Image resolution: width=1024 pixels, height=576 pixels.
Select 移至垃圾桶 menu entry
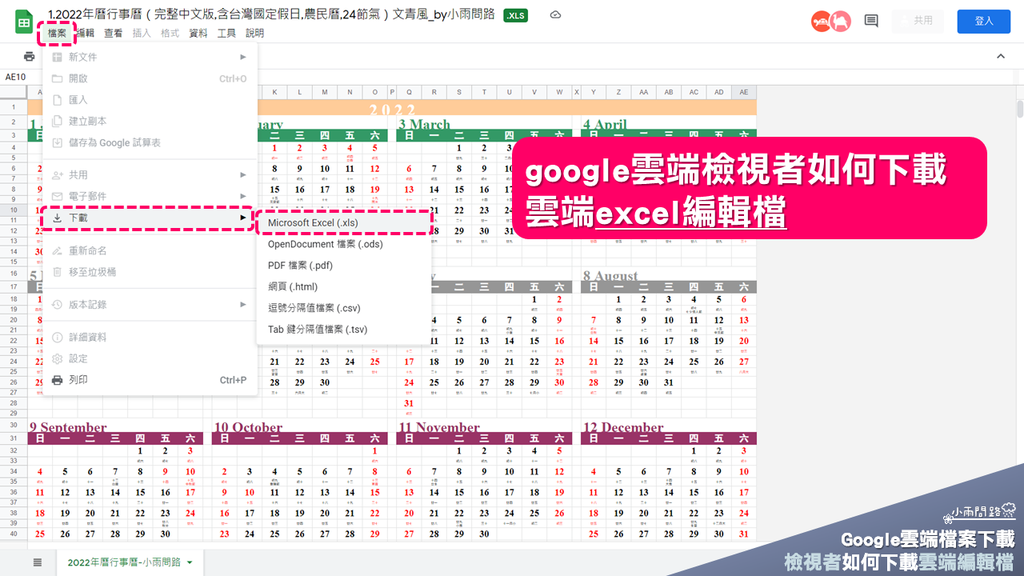tap(150, 272)
